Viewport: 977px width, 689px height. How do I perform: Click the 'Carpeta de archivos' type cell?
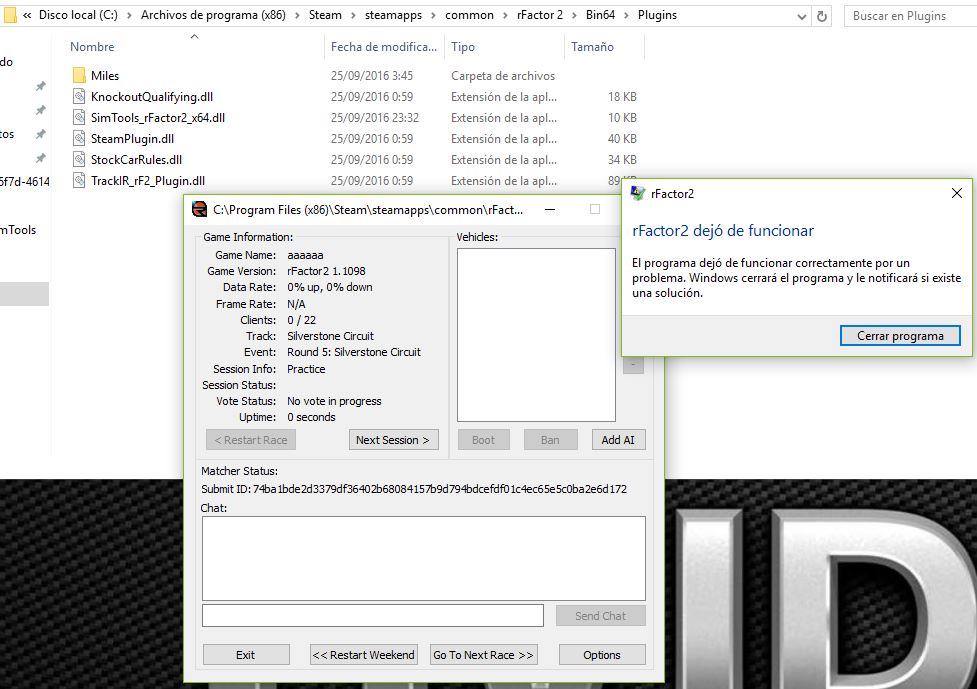coord(503,75)
